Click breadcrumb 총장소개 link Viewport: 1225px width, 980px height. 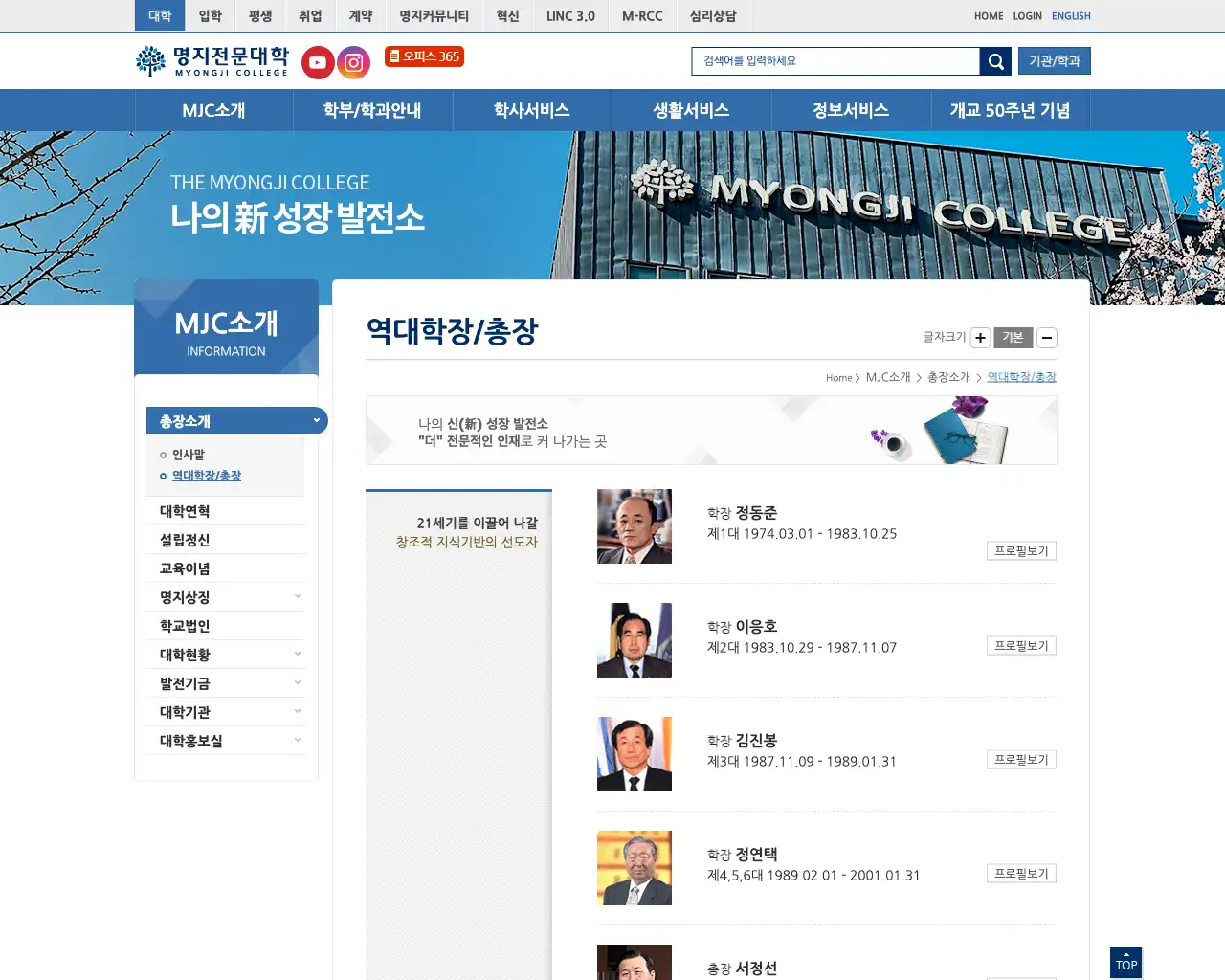click(x=948, y=378)
